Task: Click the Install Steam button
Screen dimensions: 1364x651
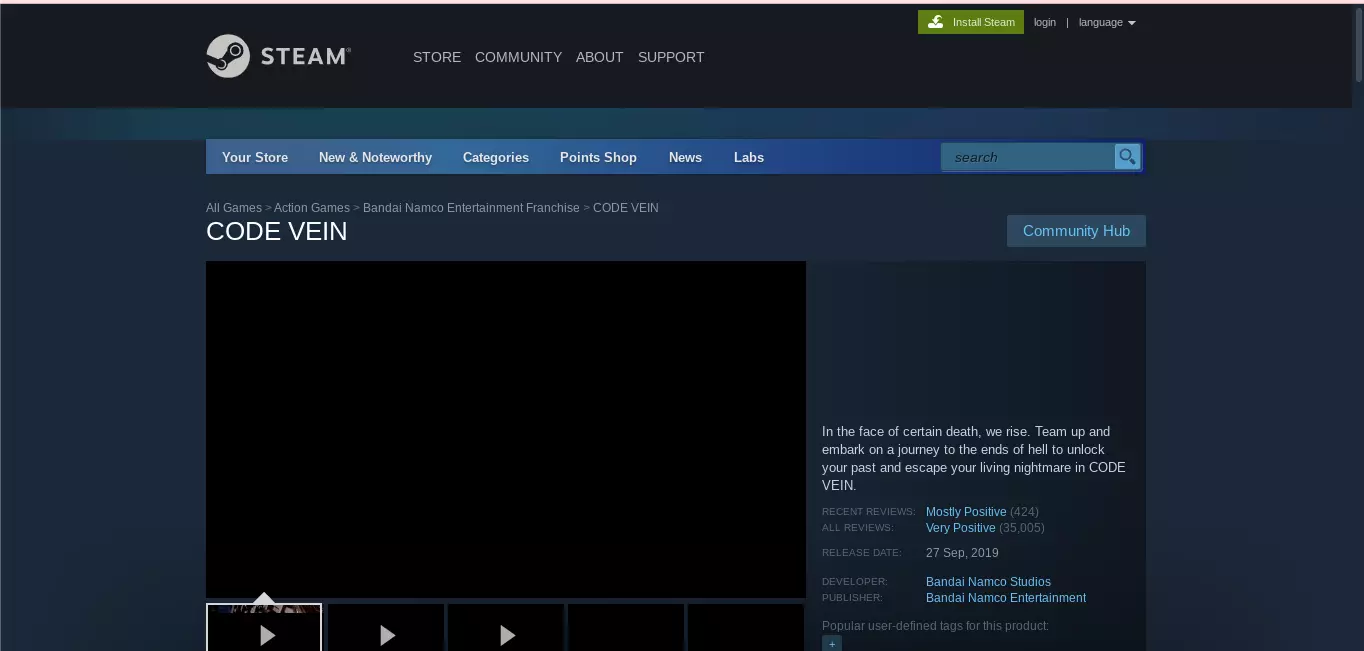Action: click(x=971, y=22)
